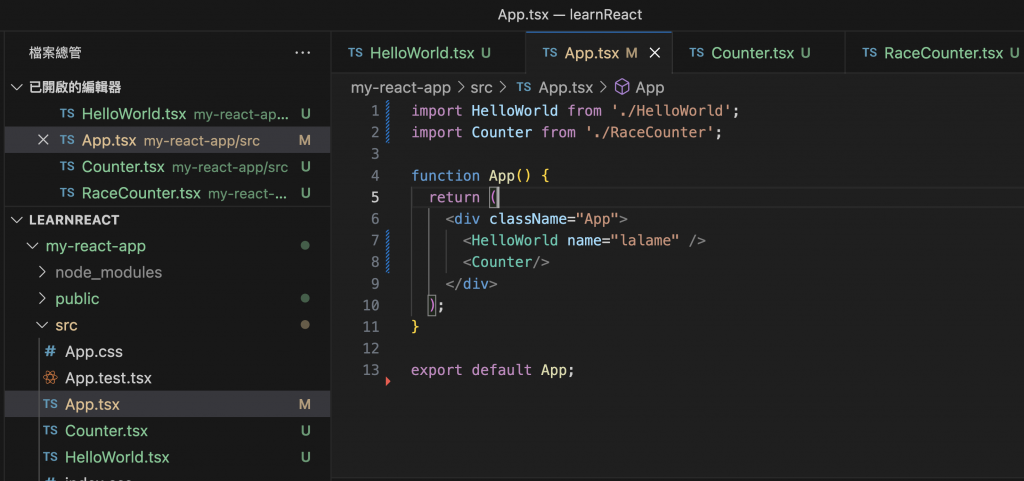Click the className="App" attribute

554,219
